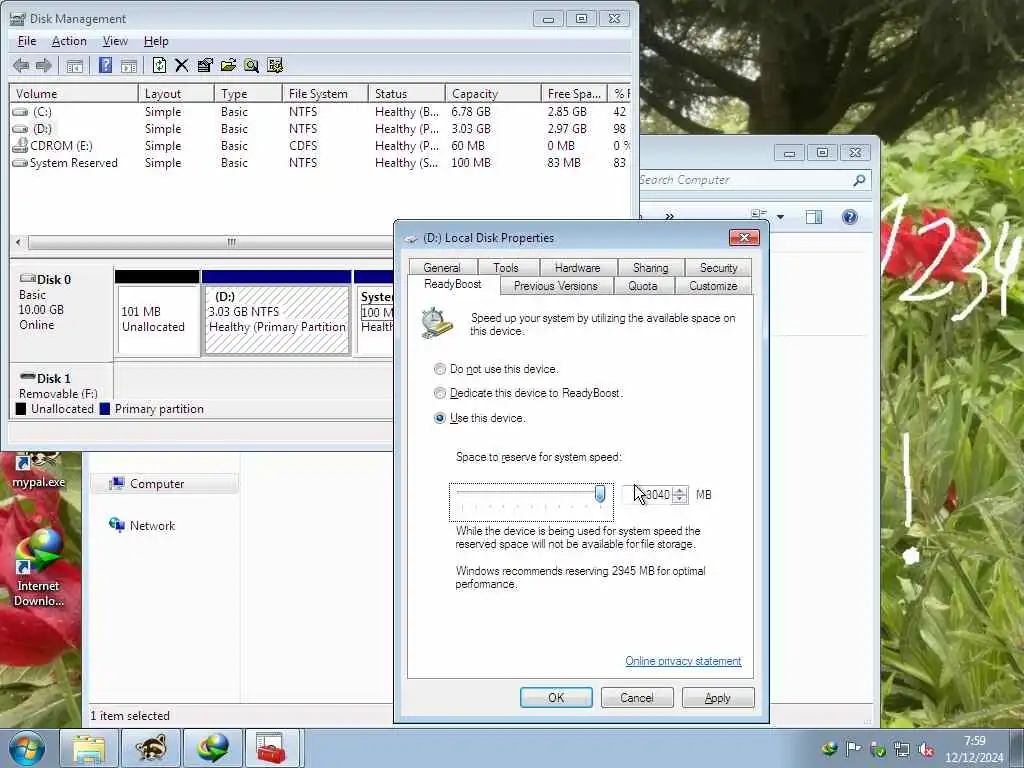This screenshot has height=768, width=1024.
Task: Toggle the console tree pane icon
Action: [74, 65]
